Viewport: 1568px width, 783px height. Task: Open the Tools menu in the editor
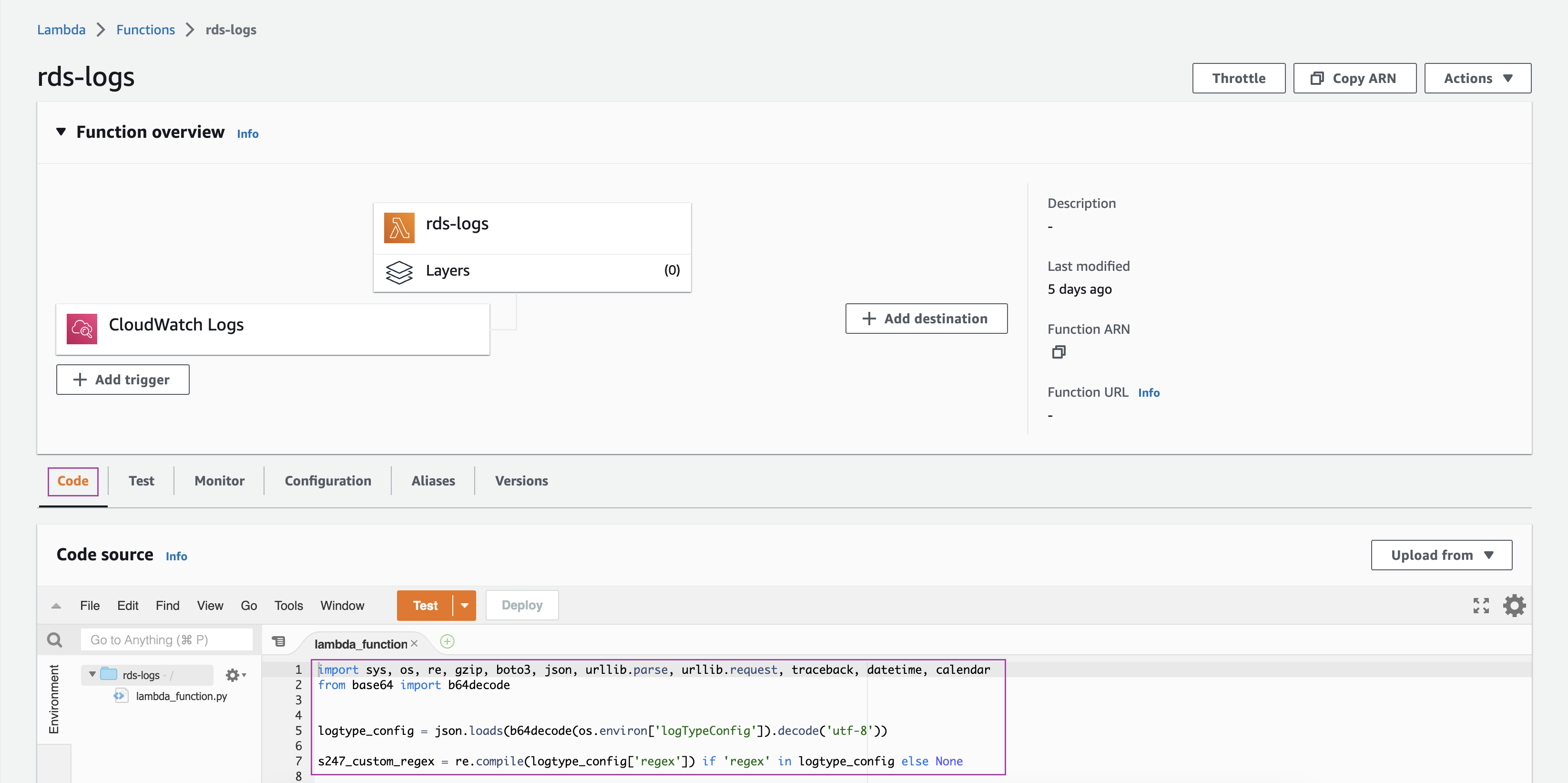click(288, 606)
